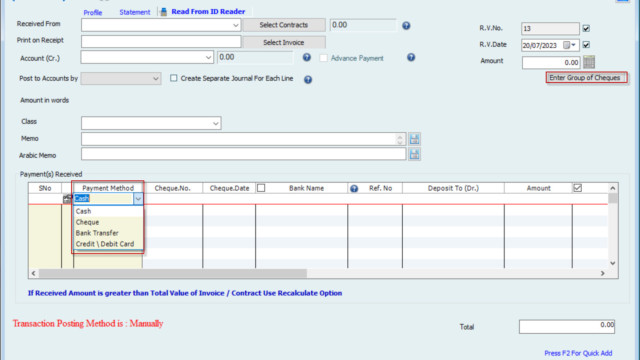Image resolution: width=640 pixels, height=360 pixels.
Task: Click the R.V.No. field
Action: point(550,29)
